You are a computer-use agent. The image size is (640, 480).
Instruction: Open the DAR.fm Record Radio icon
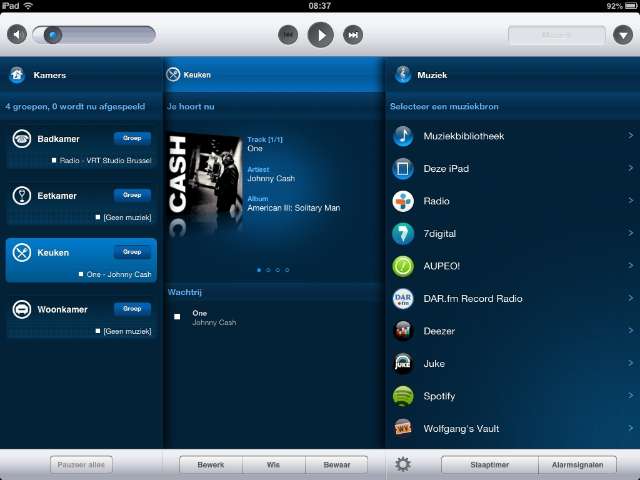[x=403, y=299]
